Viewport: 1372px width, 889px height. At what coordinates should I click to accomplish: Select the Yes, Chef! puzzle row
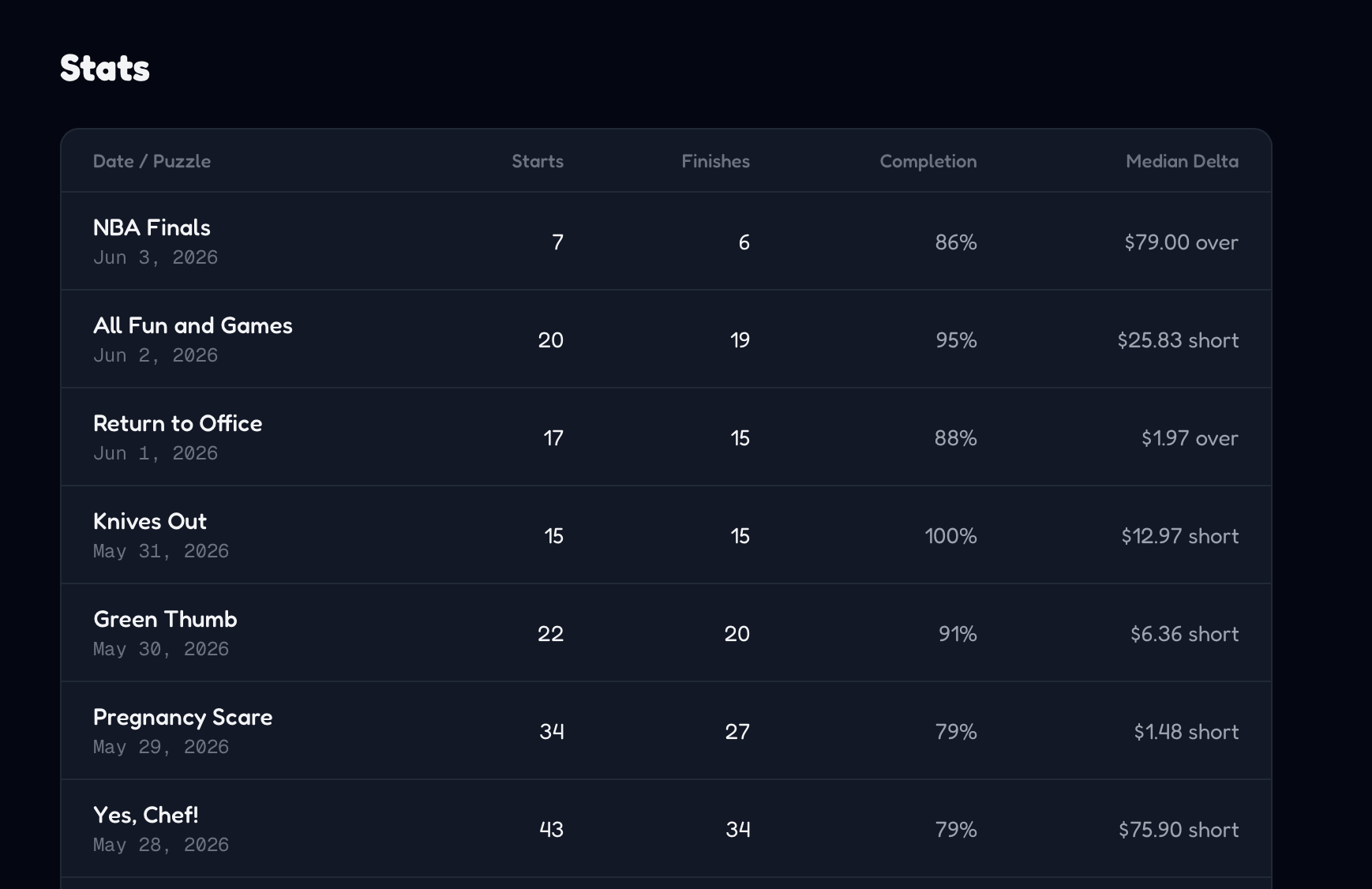(666, 829)
